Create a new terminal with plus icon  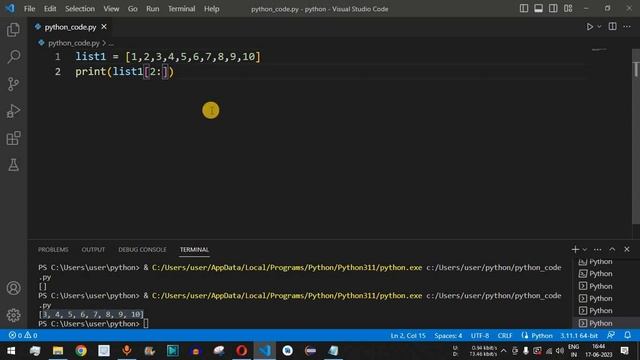pos(575,249)
